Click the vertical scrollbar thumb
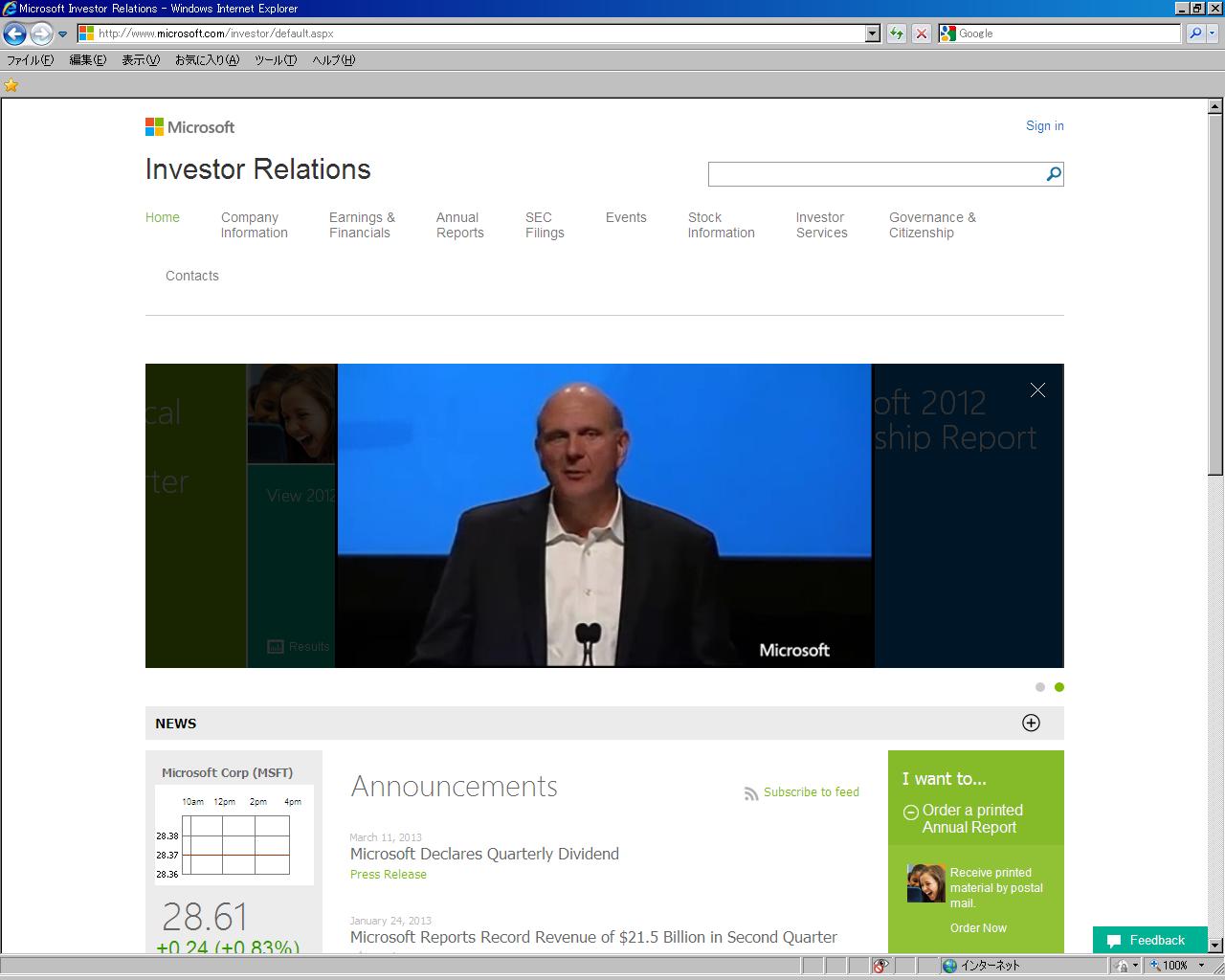This screenshot has height=980, width=1225. pyautogui.click(x=1215, y=294)
